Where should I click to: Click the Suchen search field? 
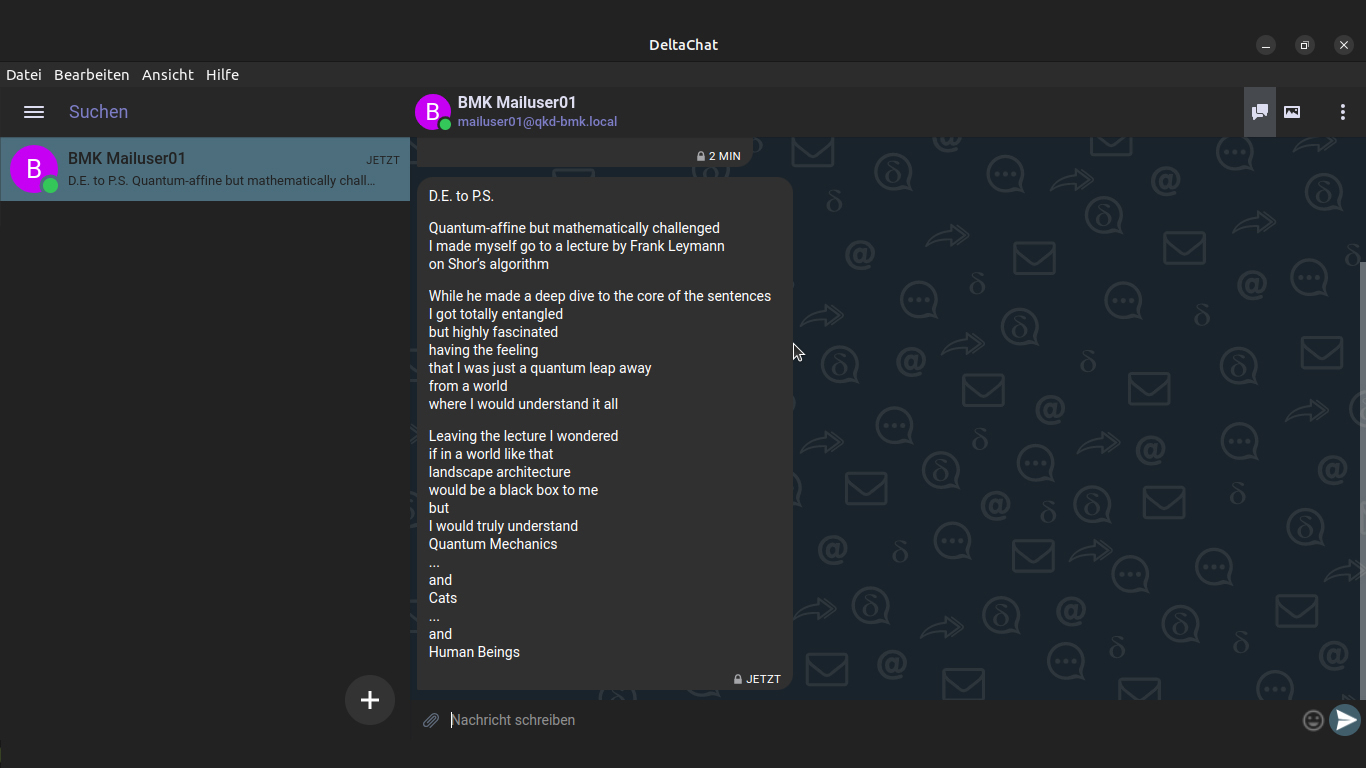[200, 112]
